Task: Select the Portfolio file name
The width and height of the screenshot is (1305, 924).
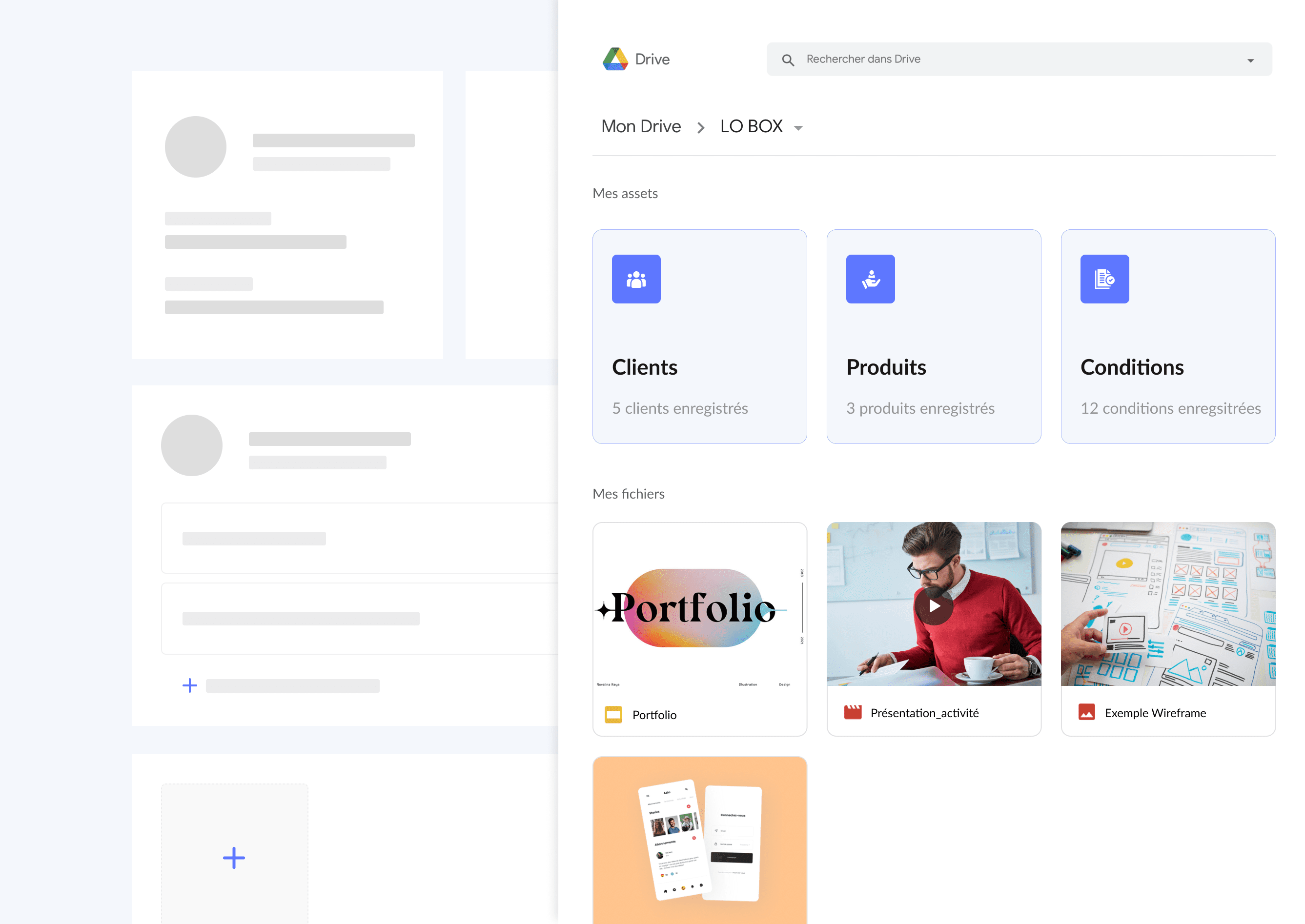Action: coord(654,715)
